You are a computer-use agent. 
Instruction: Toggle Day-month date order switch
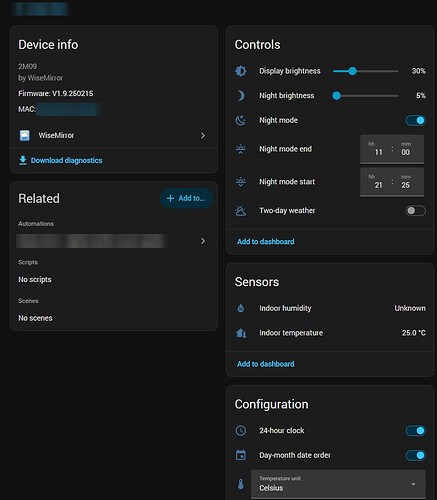416,455
